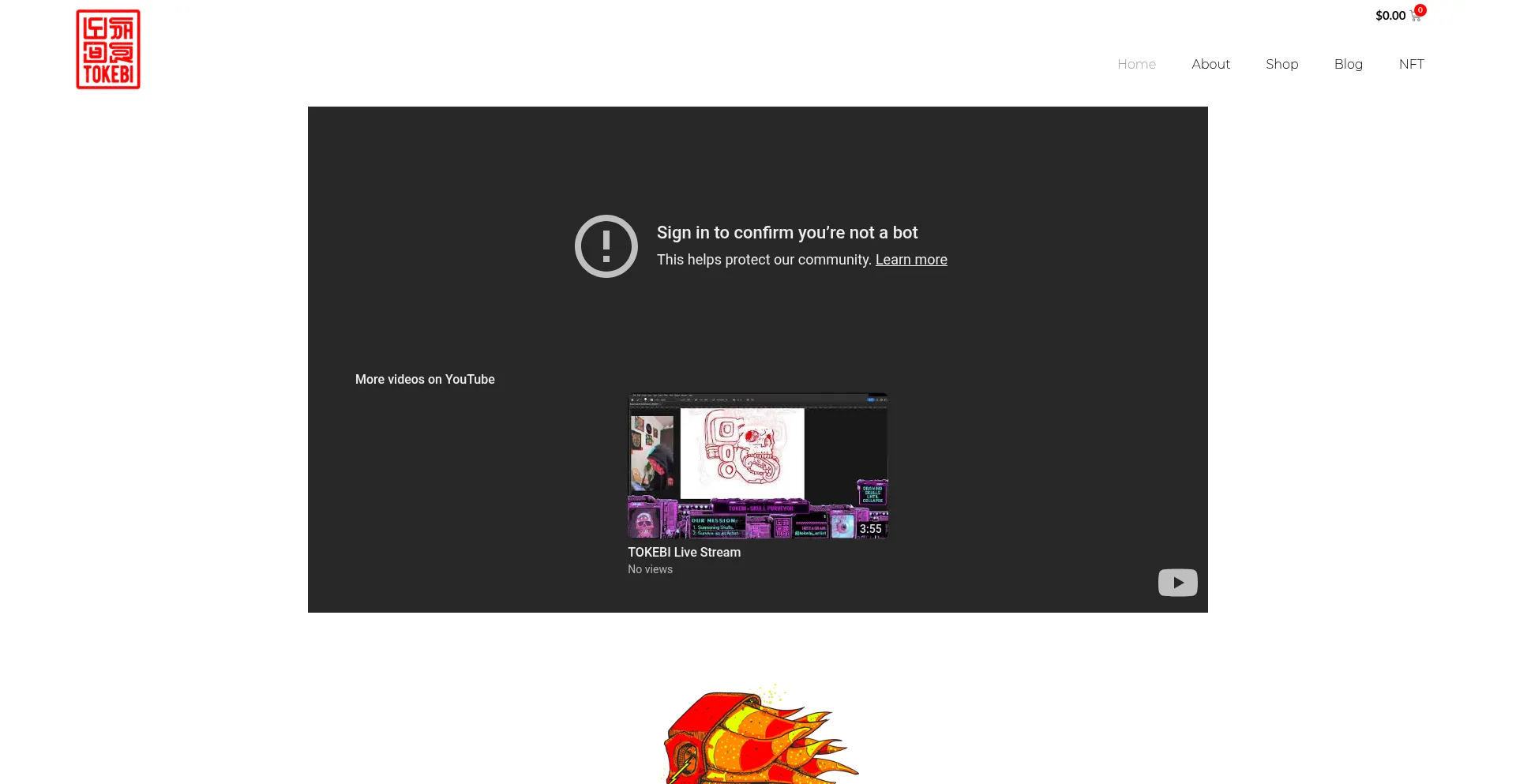Open the Blog menu item
Viewport: 1516px width, 784px height.
coord(1348,64)
